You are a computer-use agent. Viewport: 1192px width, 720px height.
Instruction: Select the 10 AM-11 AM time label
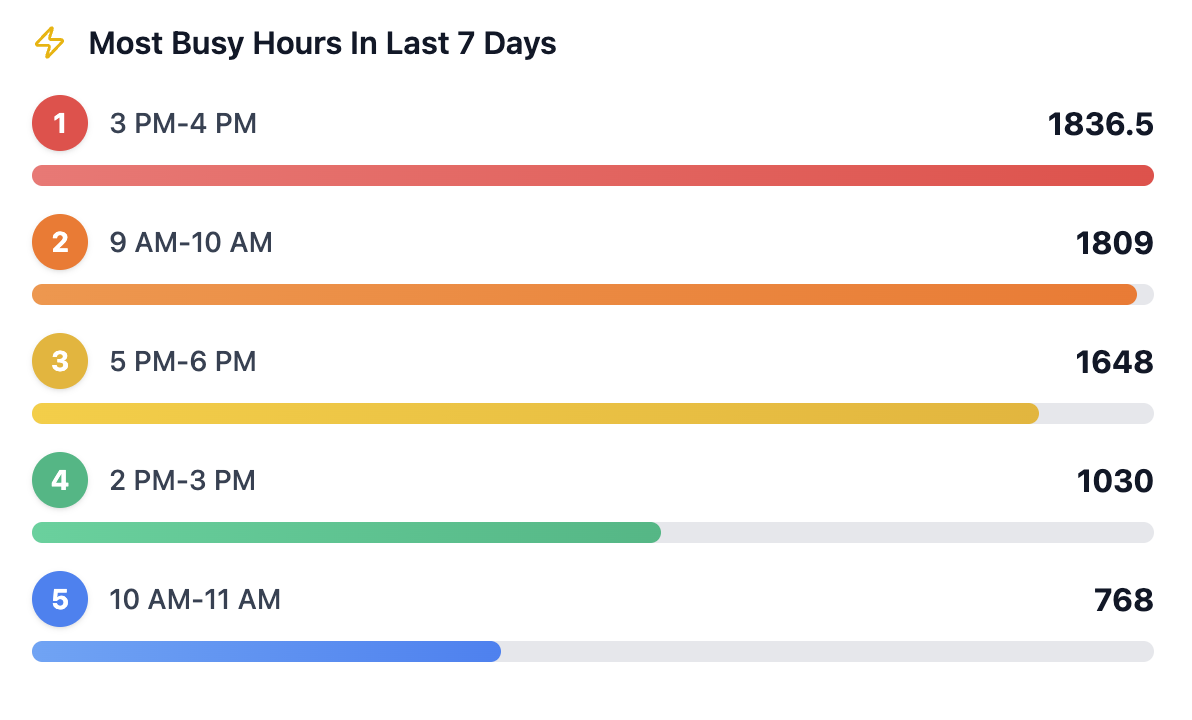click(195, 600)
